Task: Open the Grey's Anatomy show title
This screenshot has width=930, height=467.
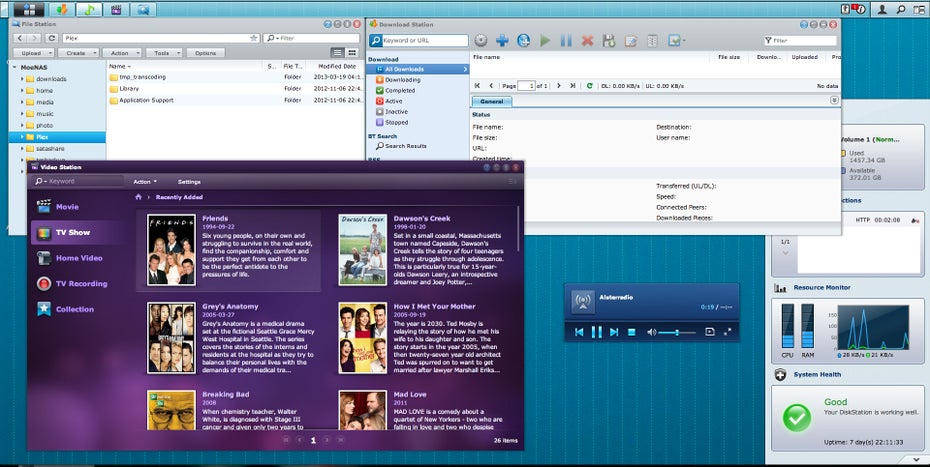Action: click(230, 307)
